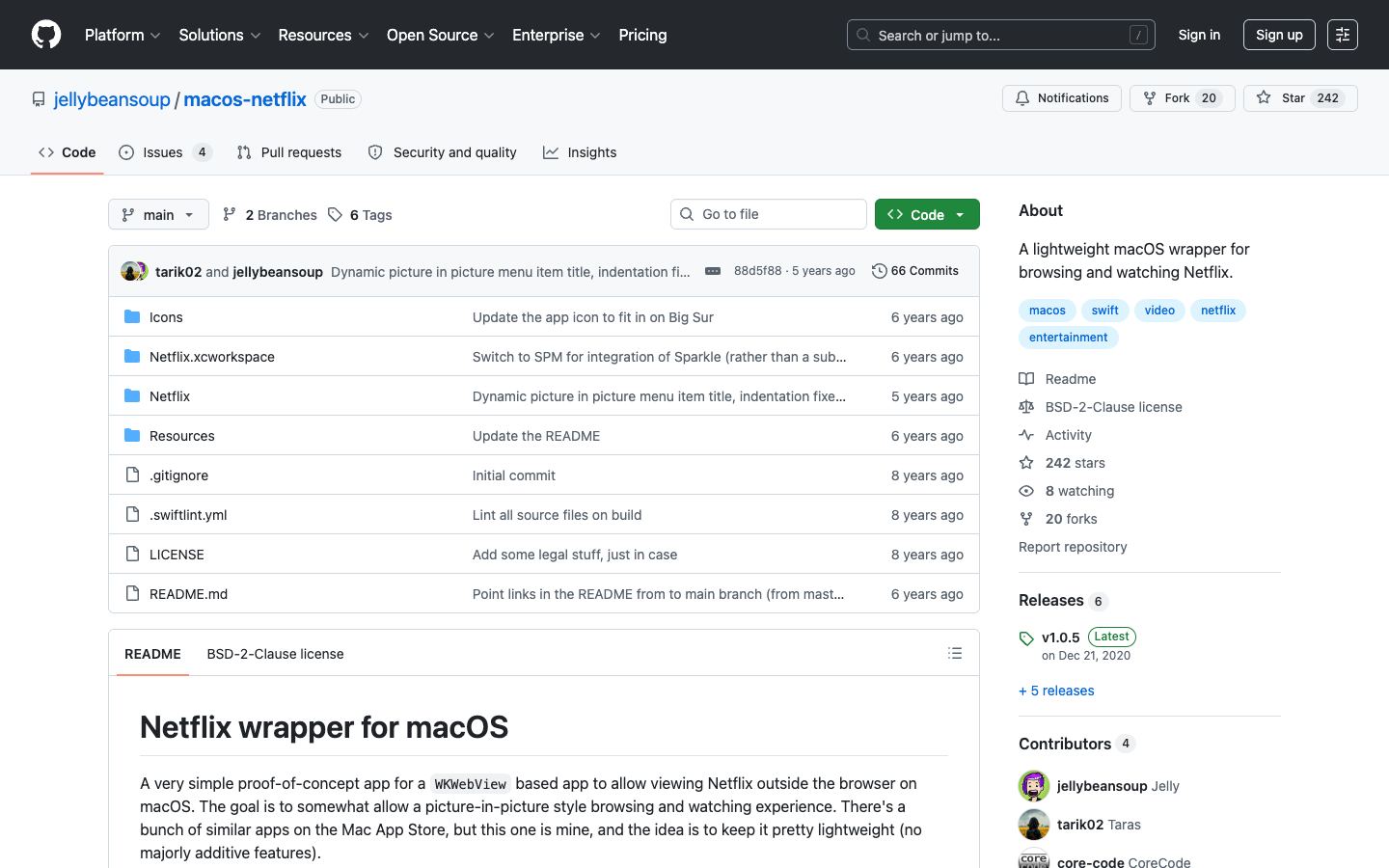This screenshot has width=1389, height=868.
Task: Open the Insights tab
Action: click(x=580, y=152)
